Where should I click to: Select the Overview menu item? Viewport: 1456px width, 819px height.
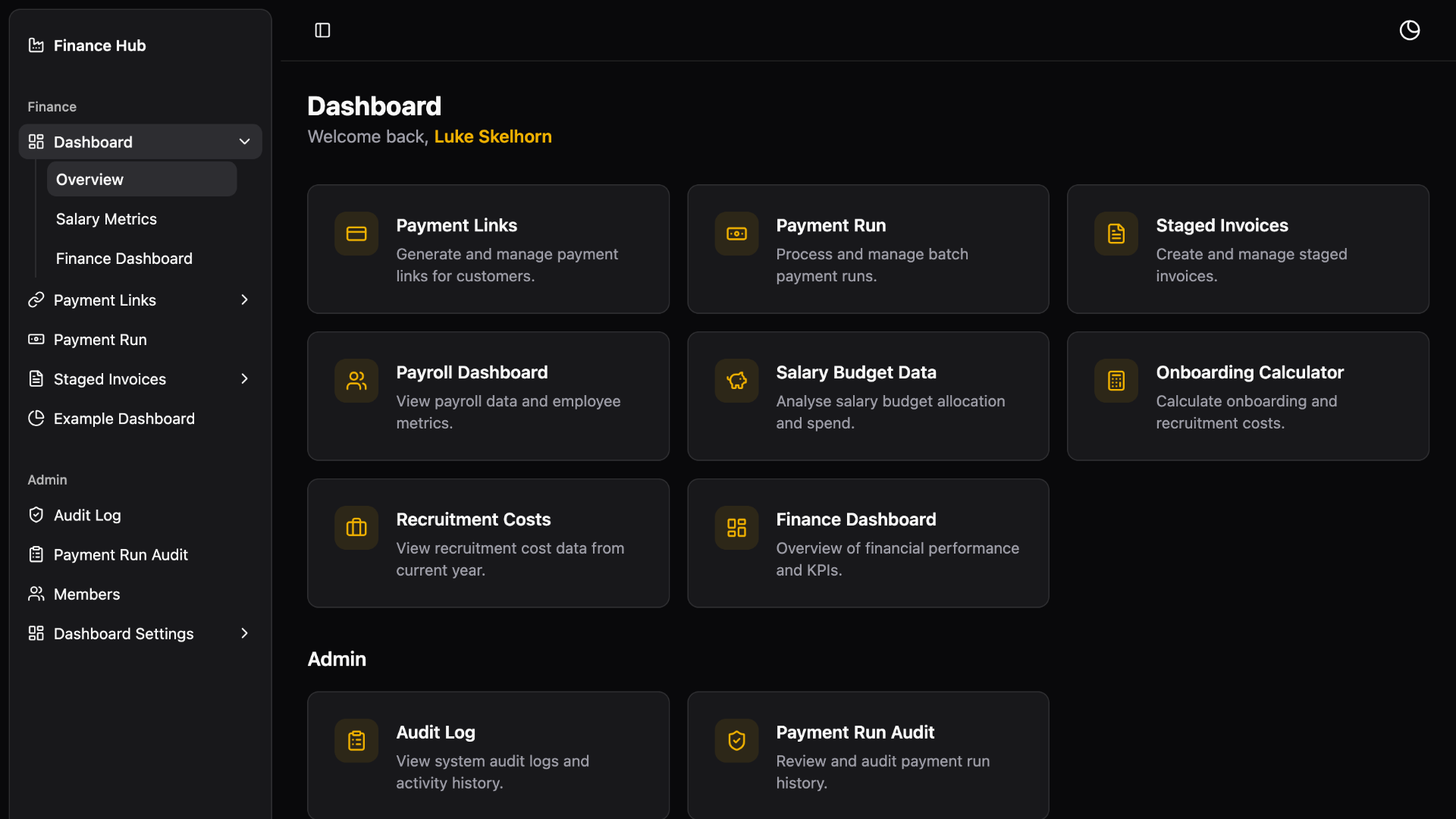click(x=89, y=179)
